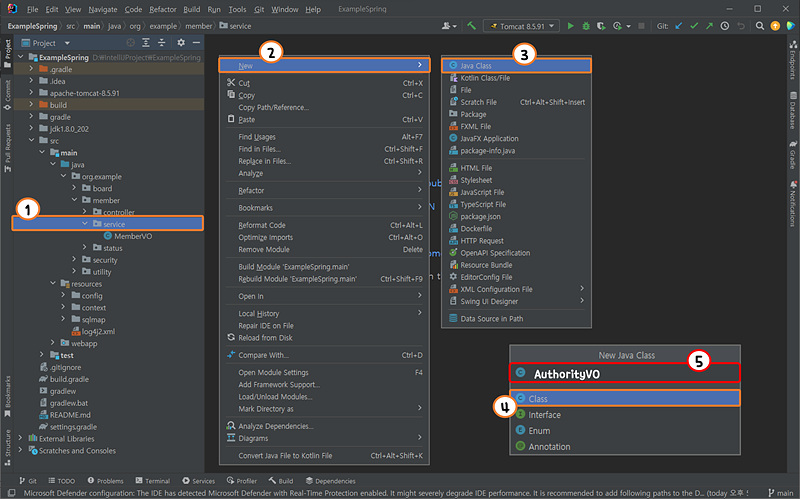The image size is (800, 499).
Task: Select Package in New submenu
Action: [516, 114]
